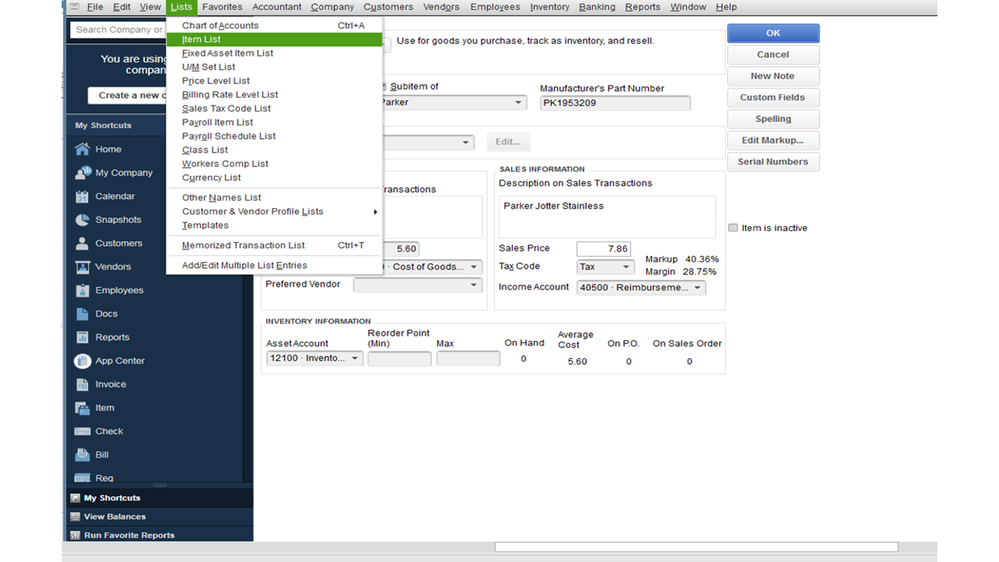Click the Reorder Point Min field

pos(399,359)
